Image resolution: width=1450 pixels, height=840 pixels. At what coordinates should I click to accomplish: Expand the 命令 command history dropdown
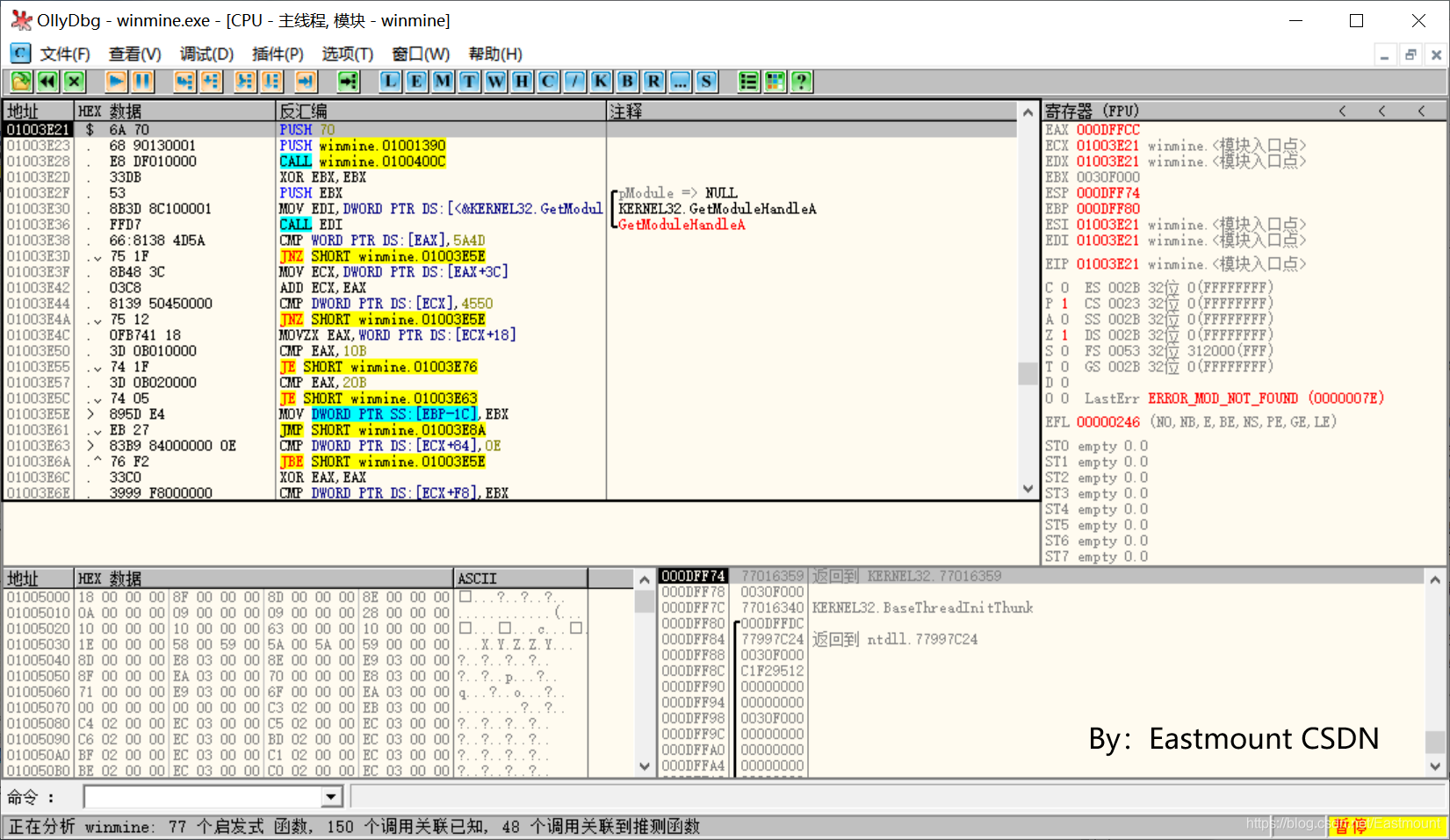[331, 797]
